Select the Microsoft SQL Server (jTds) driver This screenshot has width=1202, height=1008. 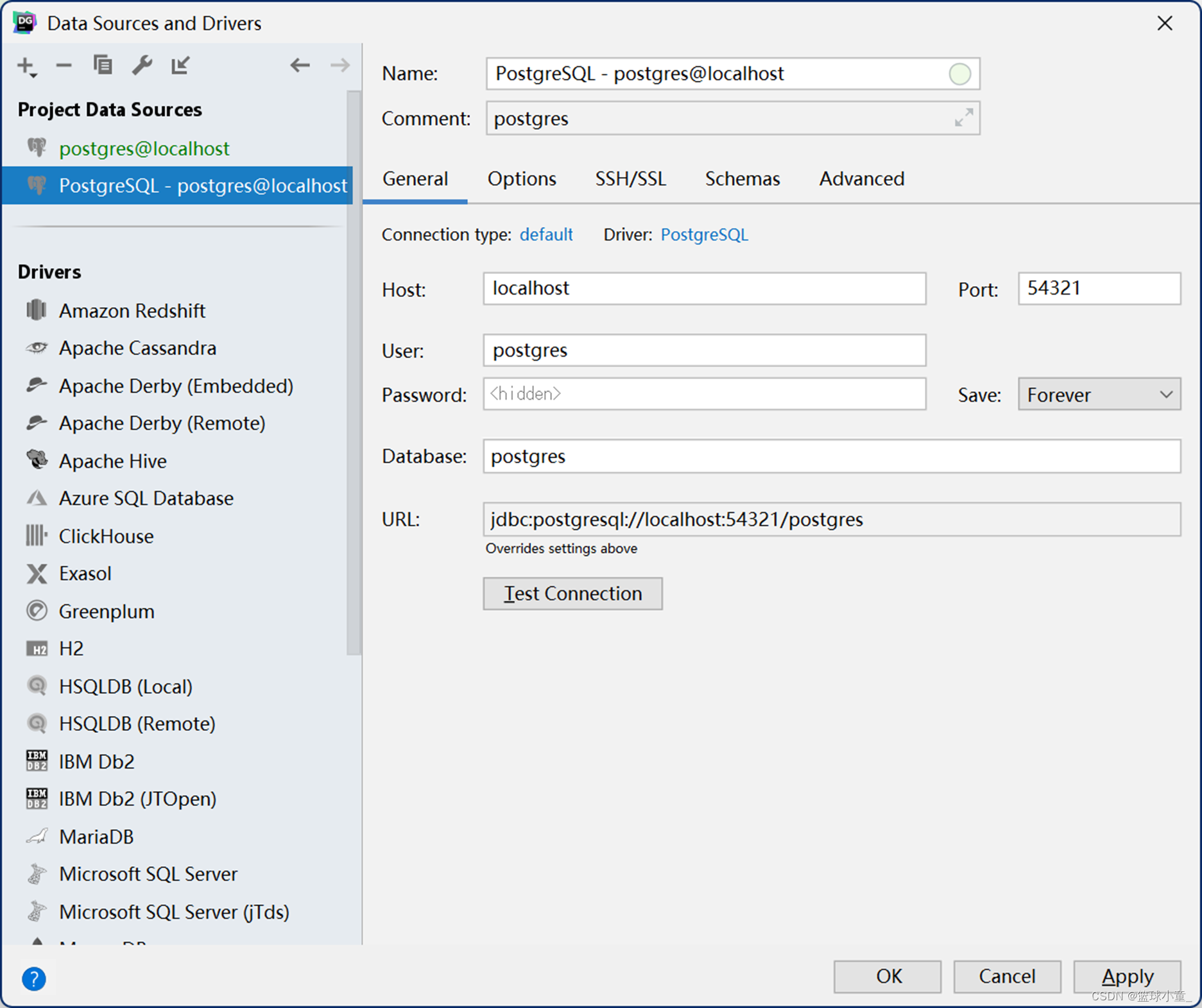[174, 911]
